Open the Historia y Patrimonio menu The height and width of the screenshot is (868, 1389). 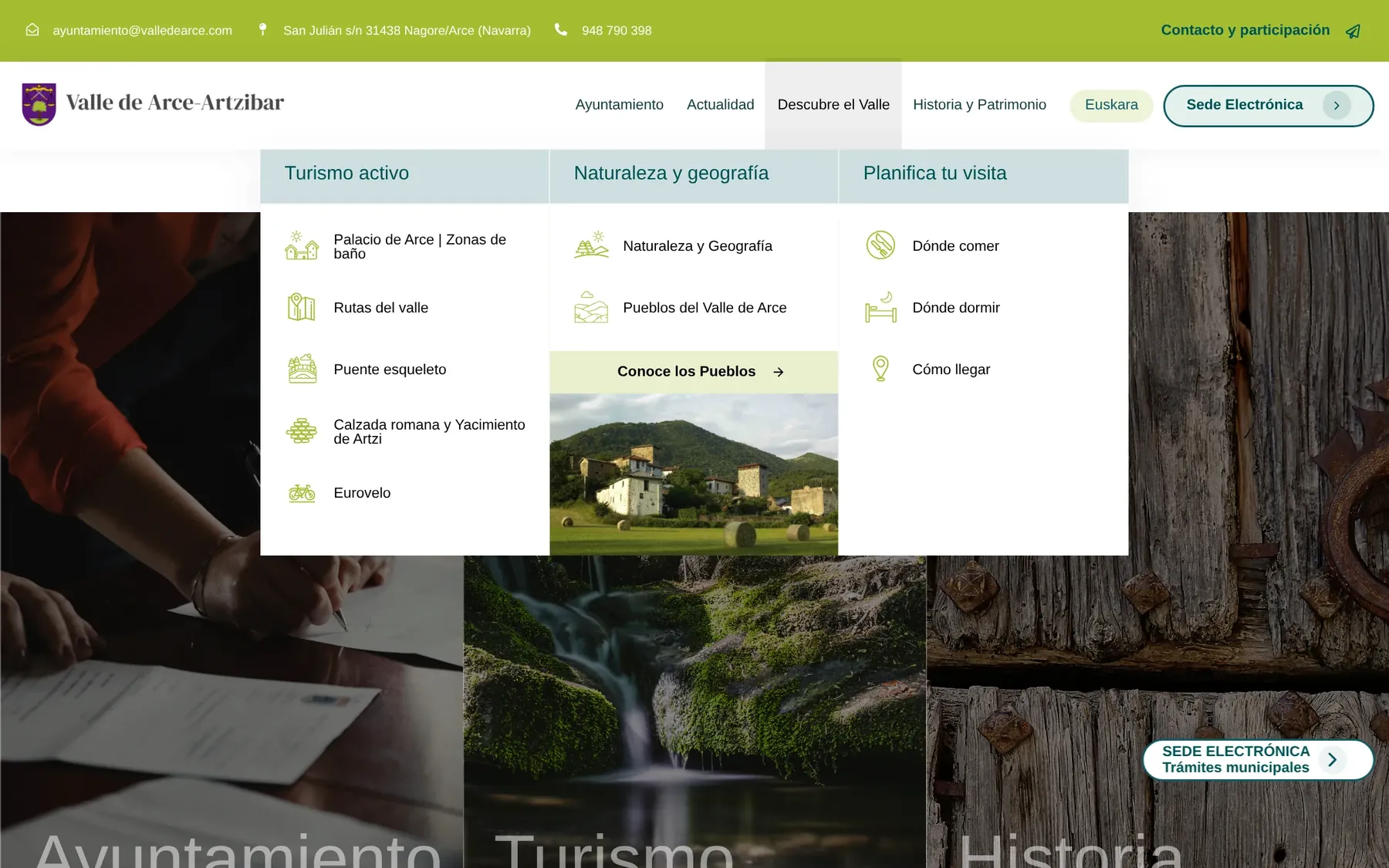pos(979,104)
